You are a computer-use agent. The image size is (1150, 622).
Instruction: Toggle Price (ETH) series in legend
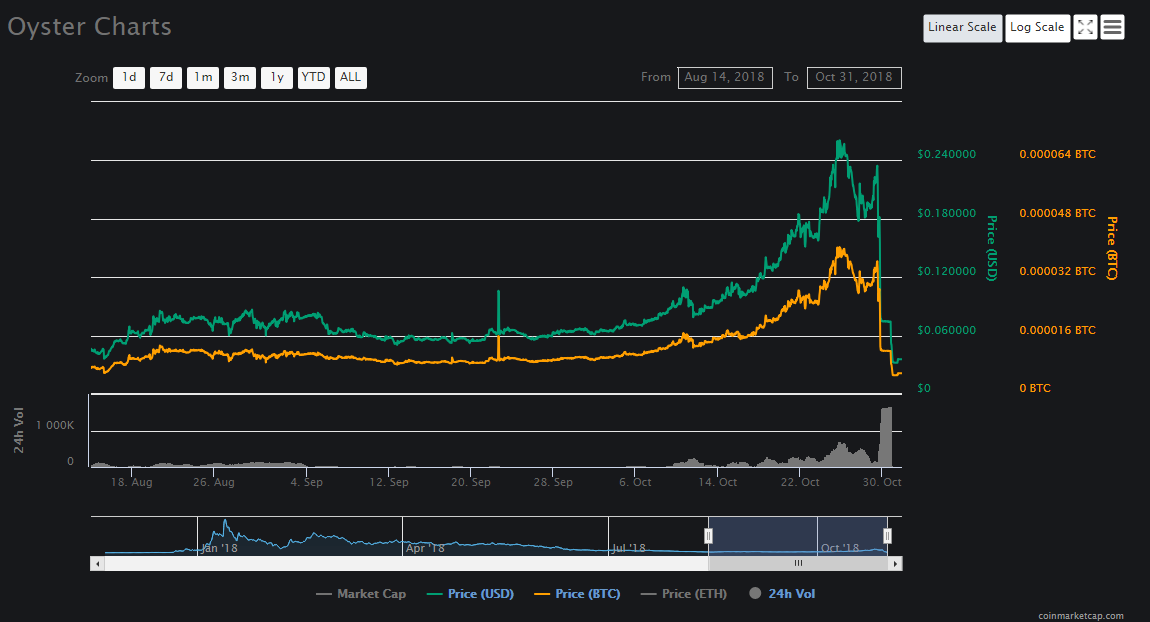684,594
